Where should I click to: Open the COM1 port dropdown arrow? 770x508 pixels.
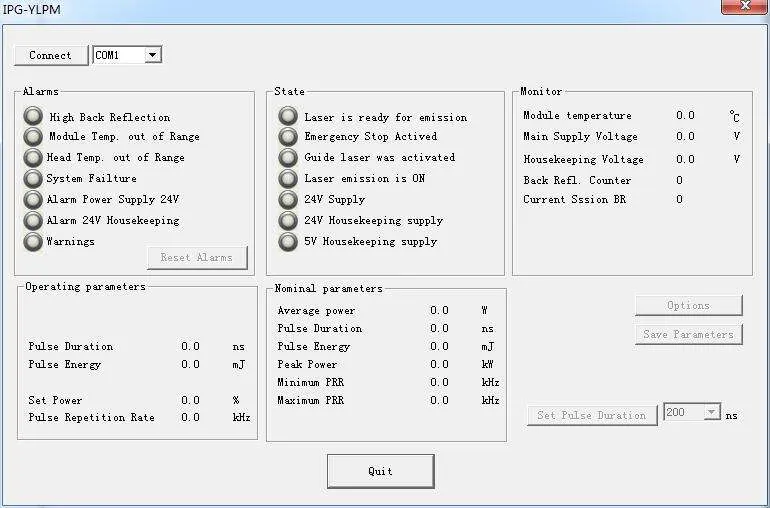click(153, 55)
